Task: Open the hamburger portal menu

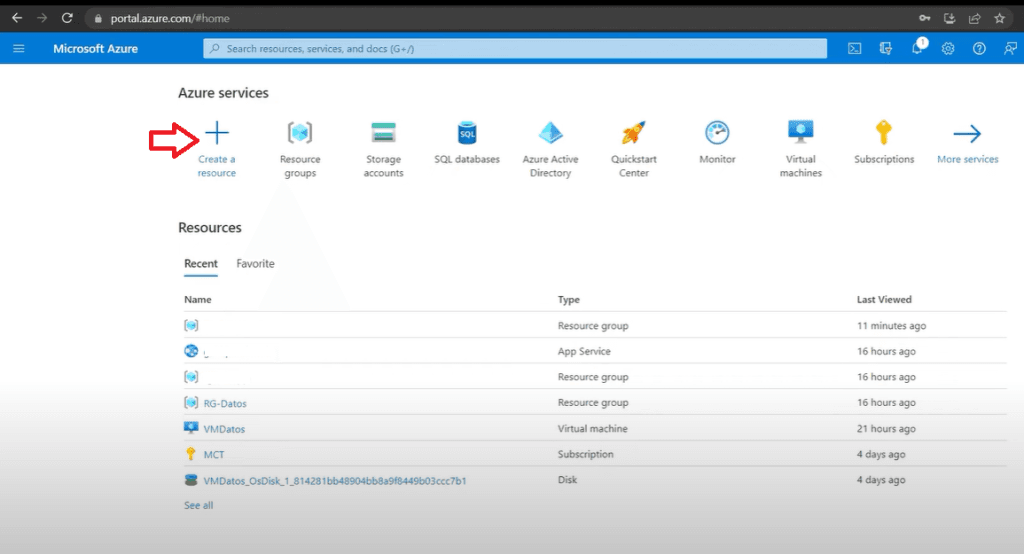Action: pyautogui.click(x=19, y=48)
